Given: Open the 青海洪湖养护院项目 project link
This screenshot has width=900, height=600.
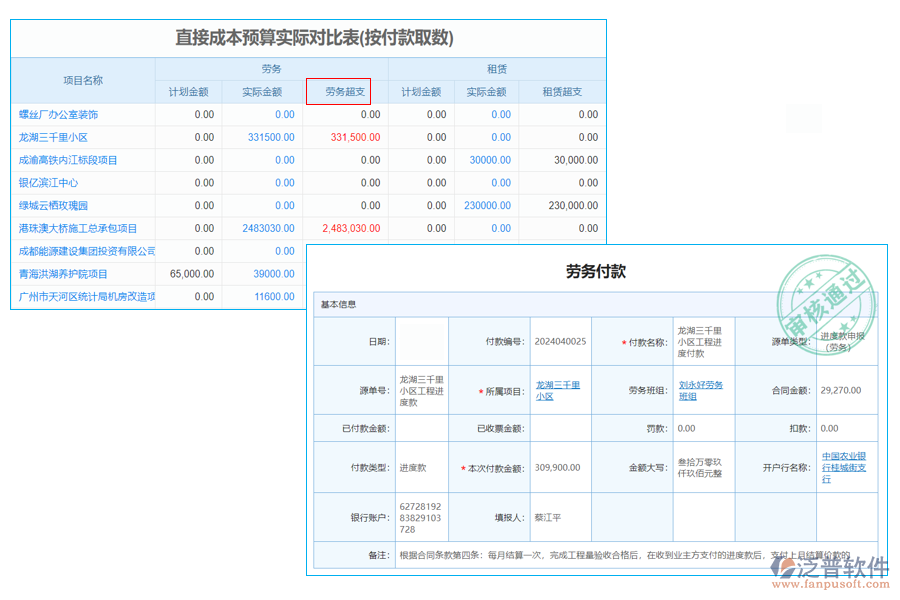Looking at the screenshot, I should click(x=61, y=273).
